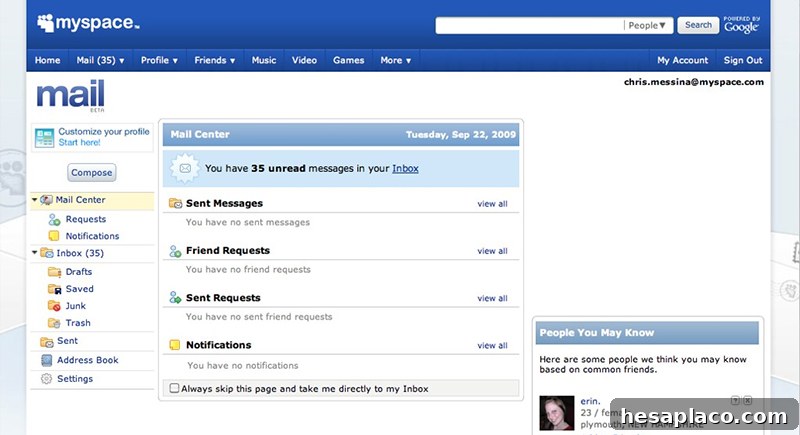Viewport: 800px width, 435px height.
Task: Click the mail beta logo
Action: coord(70,95)
